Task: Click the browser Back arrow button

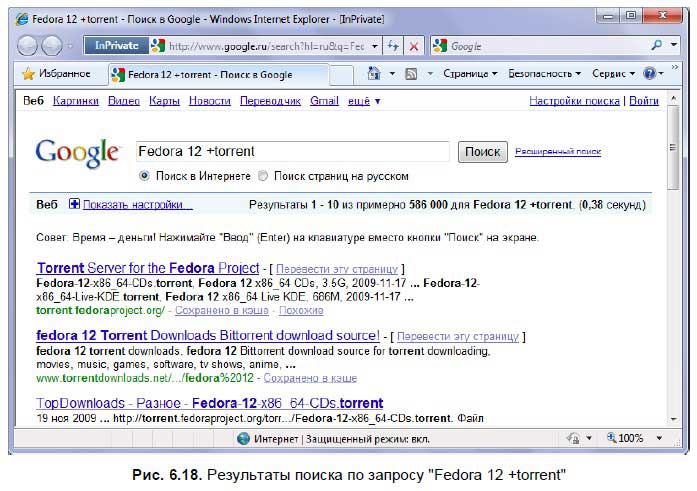Action: (29, 46)
